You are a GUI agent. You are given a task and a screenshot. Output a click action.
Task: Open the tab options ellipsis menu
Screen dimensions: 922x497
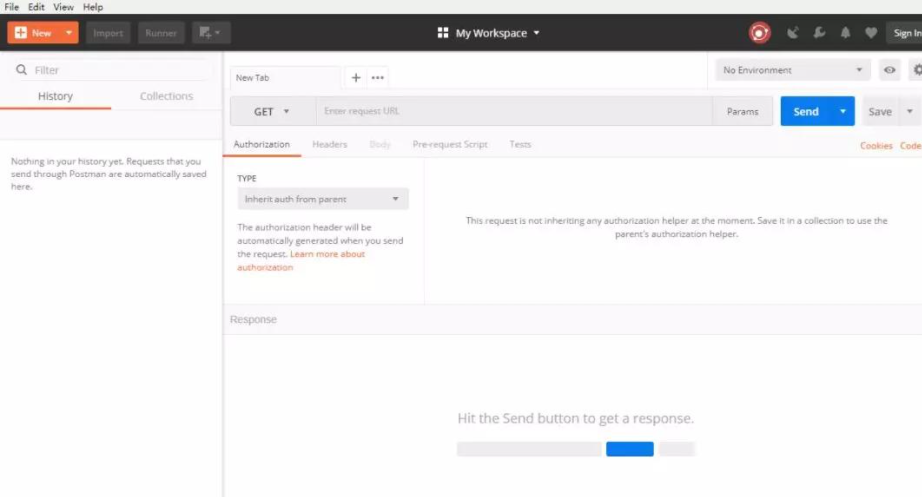378,78
